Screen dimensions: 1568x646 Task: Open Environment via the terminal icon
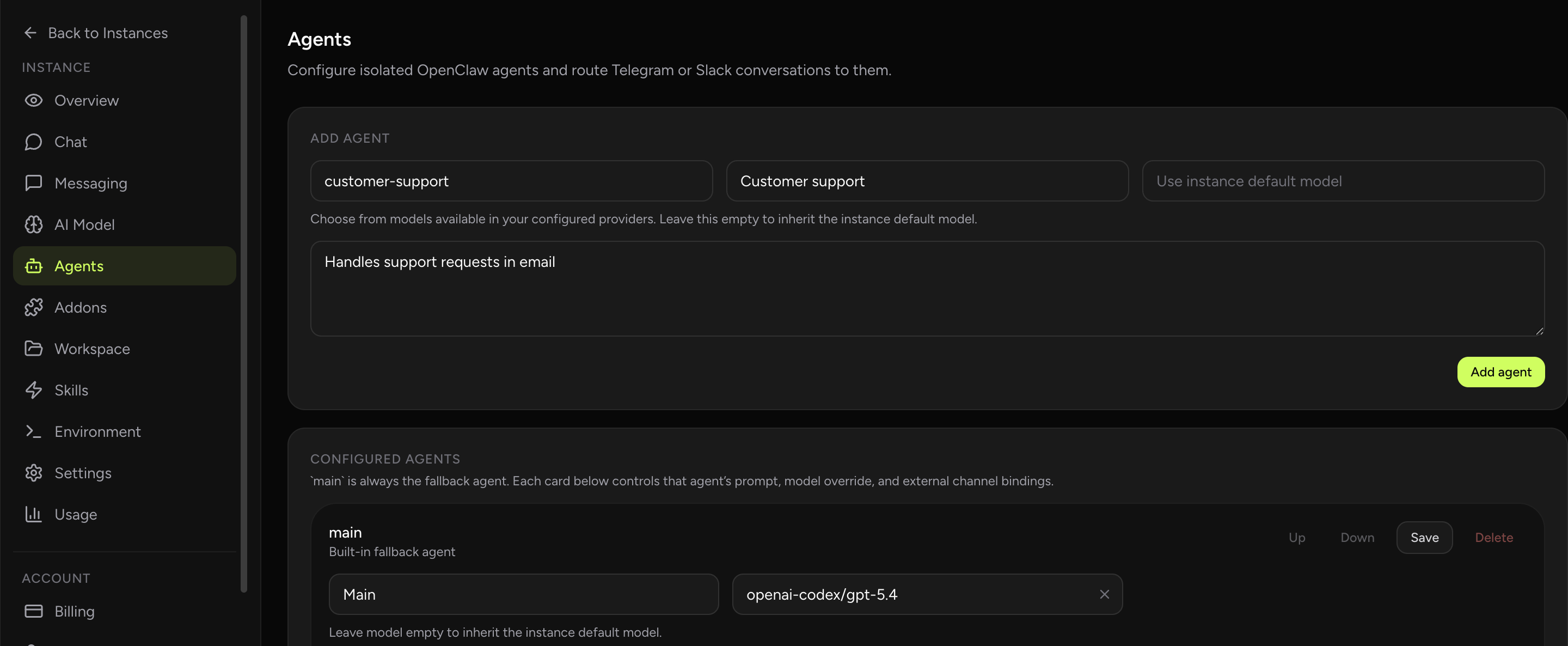click(33, 431)
